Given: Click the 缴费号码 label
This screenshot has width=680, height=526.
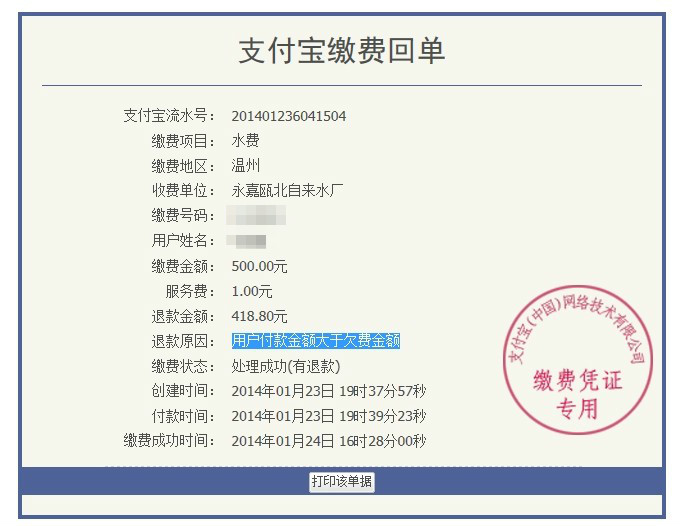Looking at the screenshot, I should pos(183,215).
